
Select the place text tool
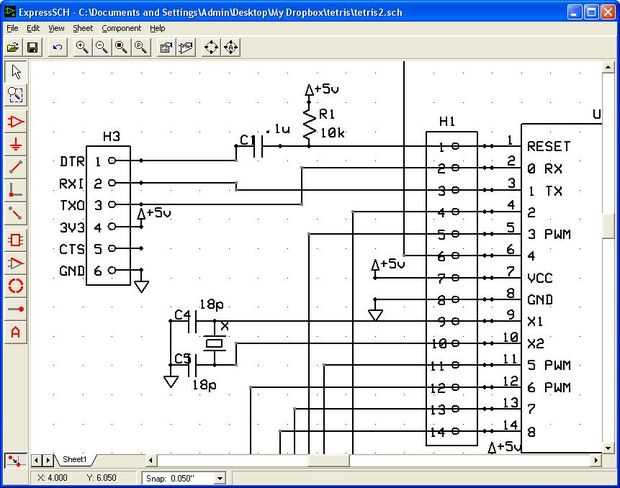coord(16,332)
